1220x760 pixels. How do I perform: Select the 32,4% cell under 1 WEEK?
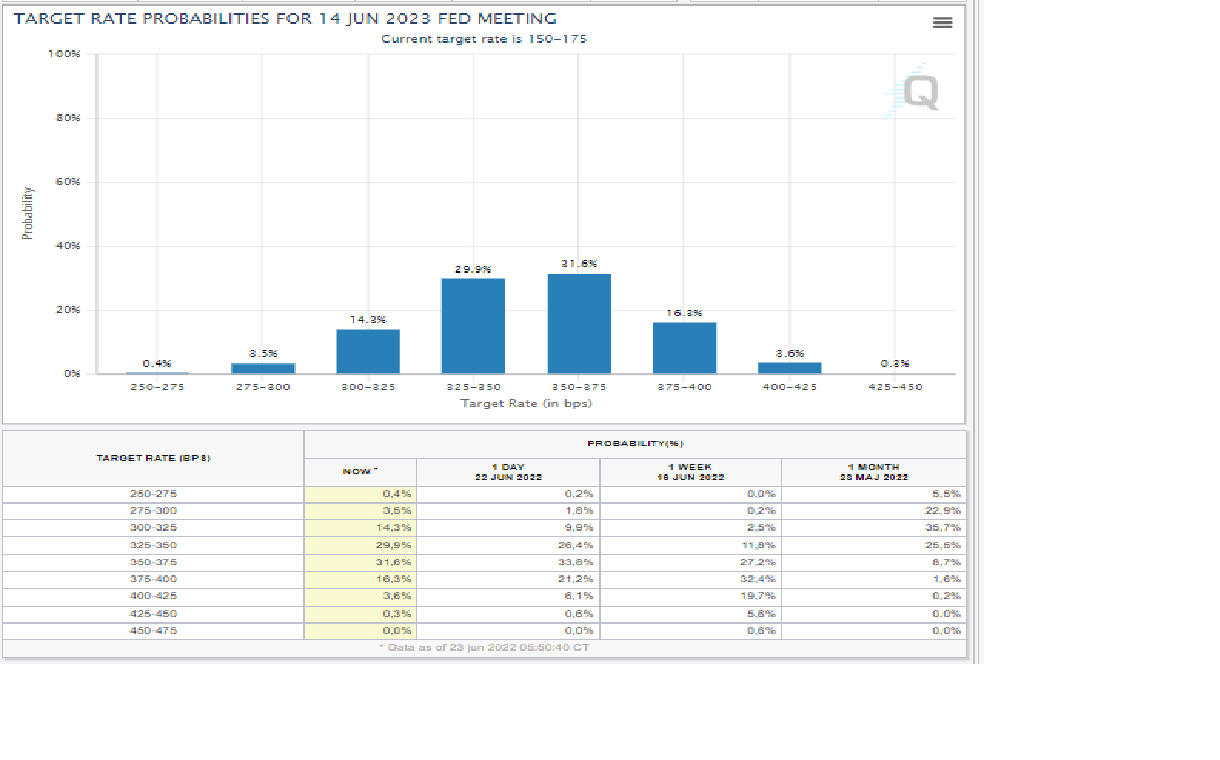690,579
